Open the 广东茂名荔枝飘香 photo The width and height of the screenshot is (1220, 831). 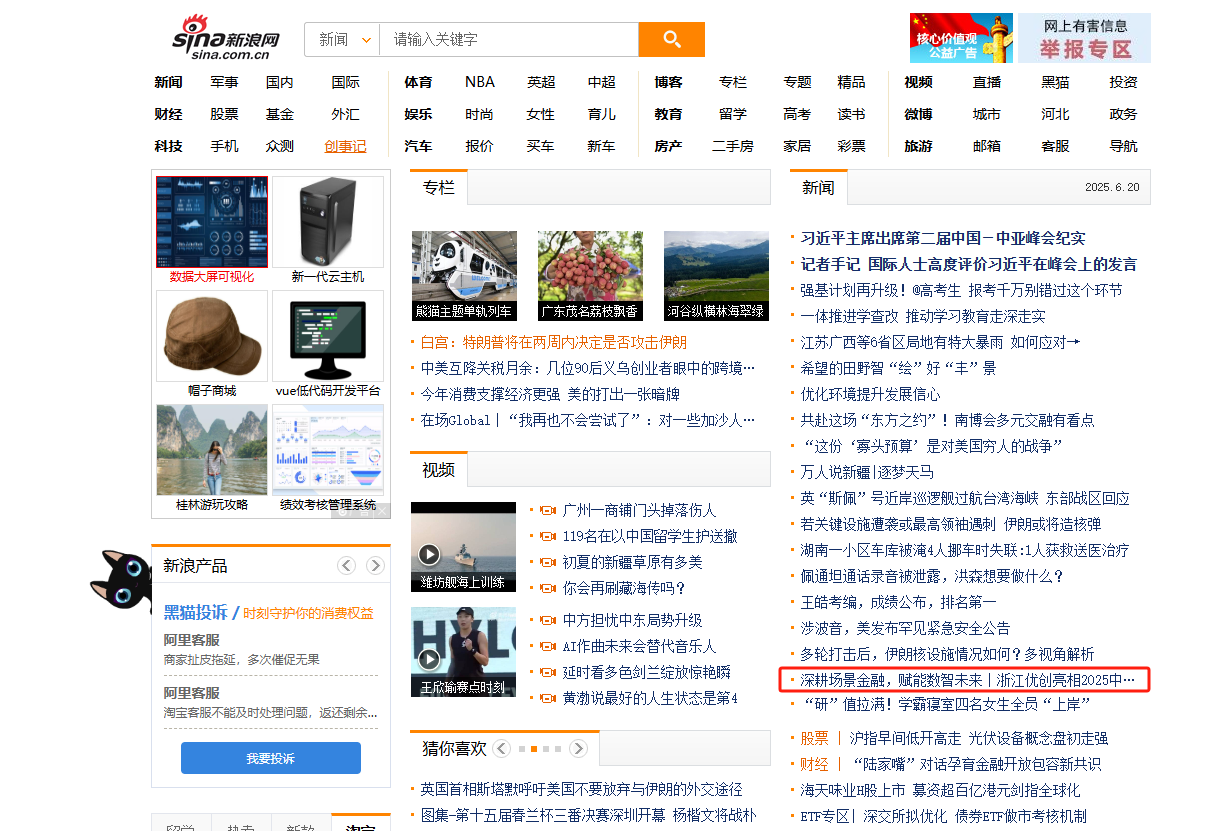pos(590,276)
